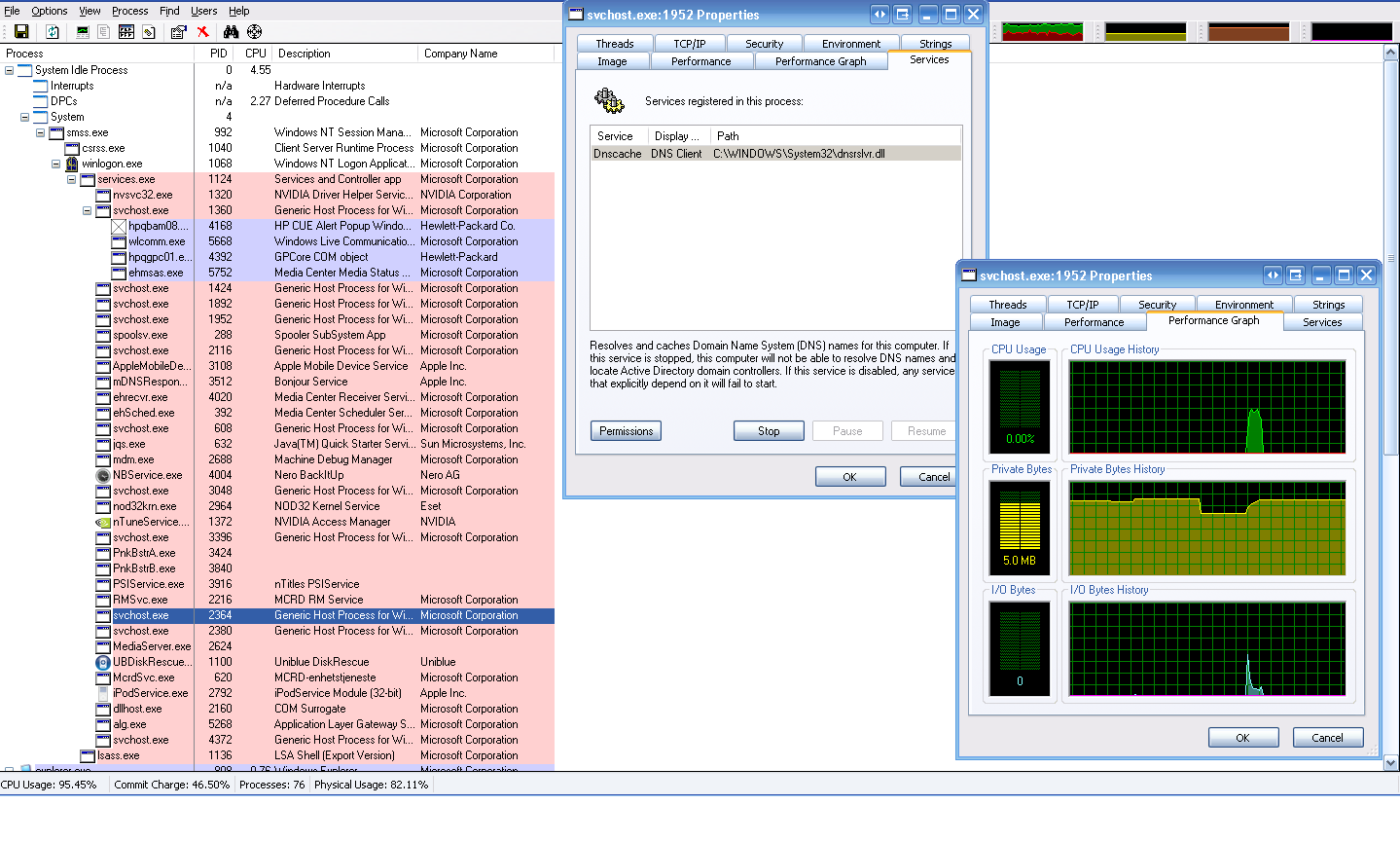The width and height of the screenshot is (1400, 842).
Task: Click the red CPU usage mini graph
Action: coord(1042,32)
